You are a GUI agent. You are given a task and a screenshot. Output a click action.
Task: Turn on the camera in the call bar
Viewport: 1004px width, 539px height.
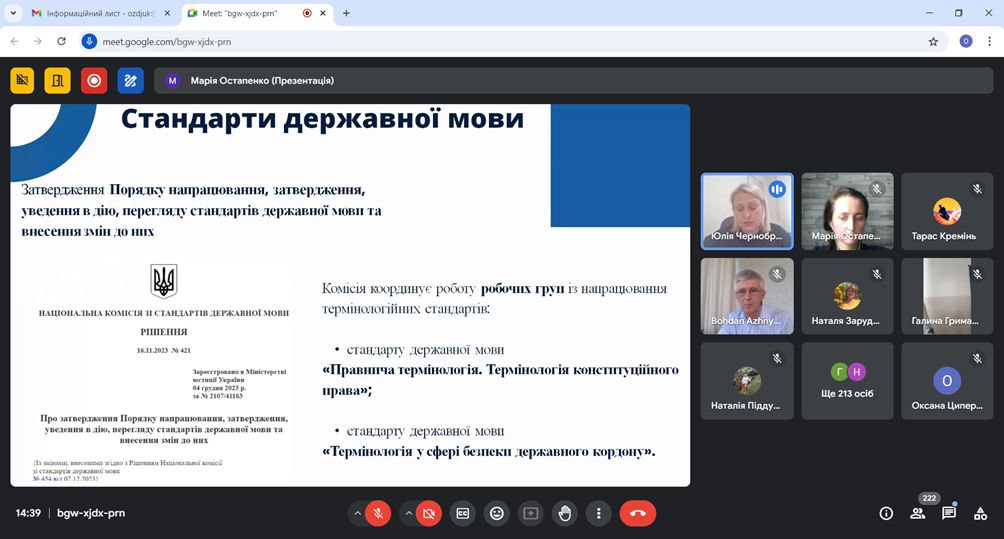coord(429,513)
